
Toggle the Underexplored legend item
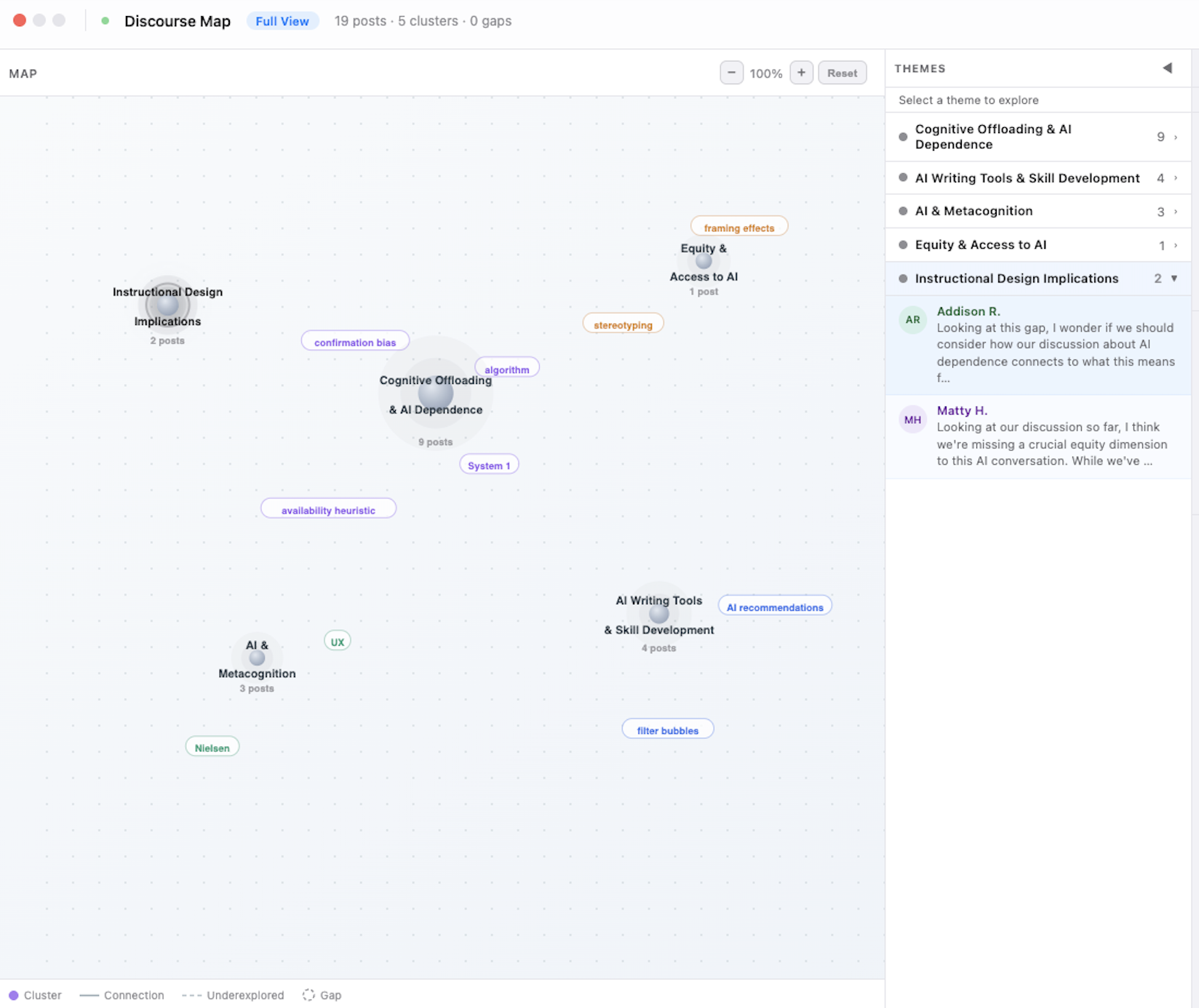232,995
